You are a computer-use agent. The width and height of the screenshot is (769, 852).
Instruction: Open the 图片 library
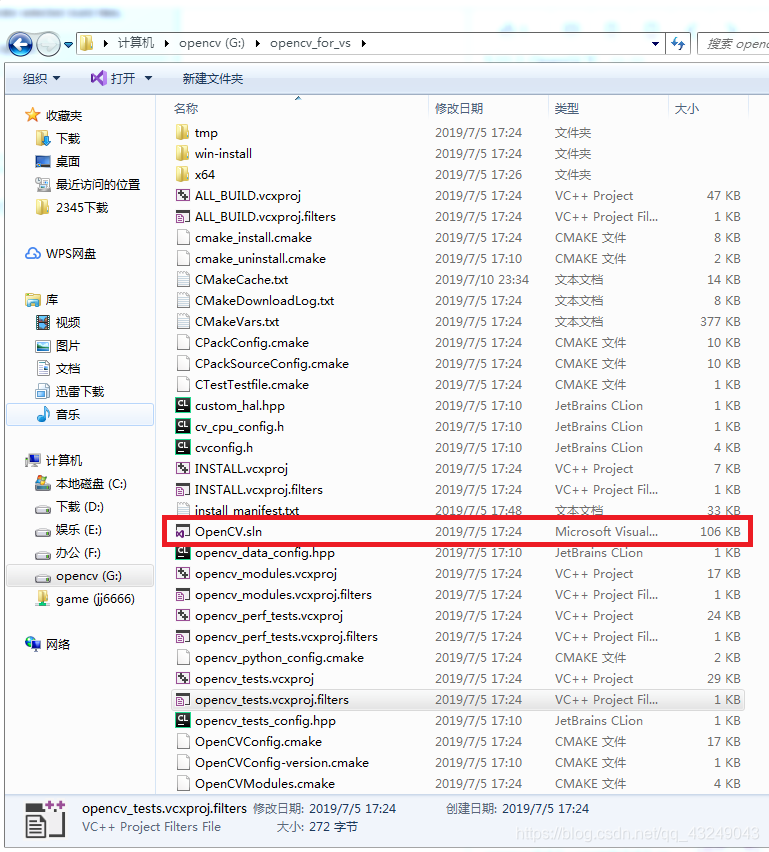58,346
